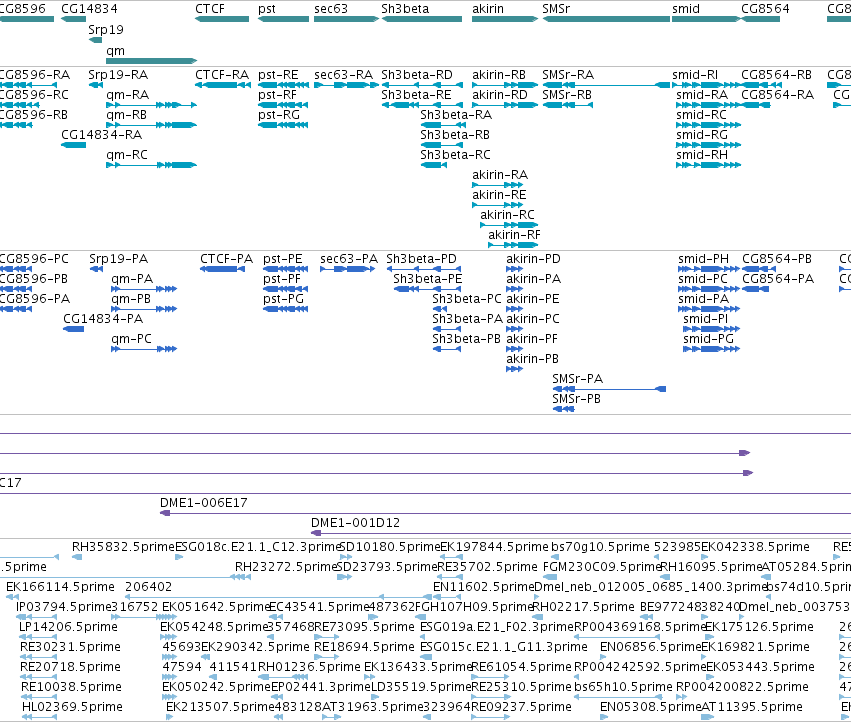Screen dimensions: 851x722
Task: Select protein akirin-PB
Action: point(515,369)
